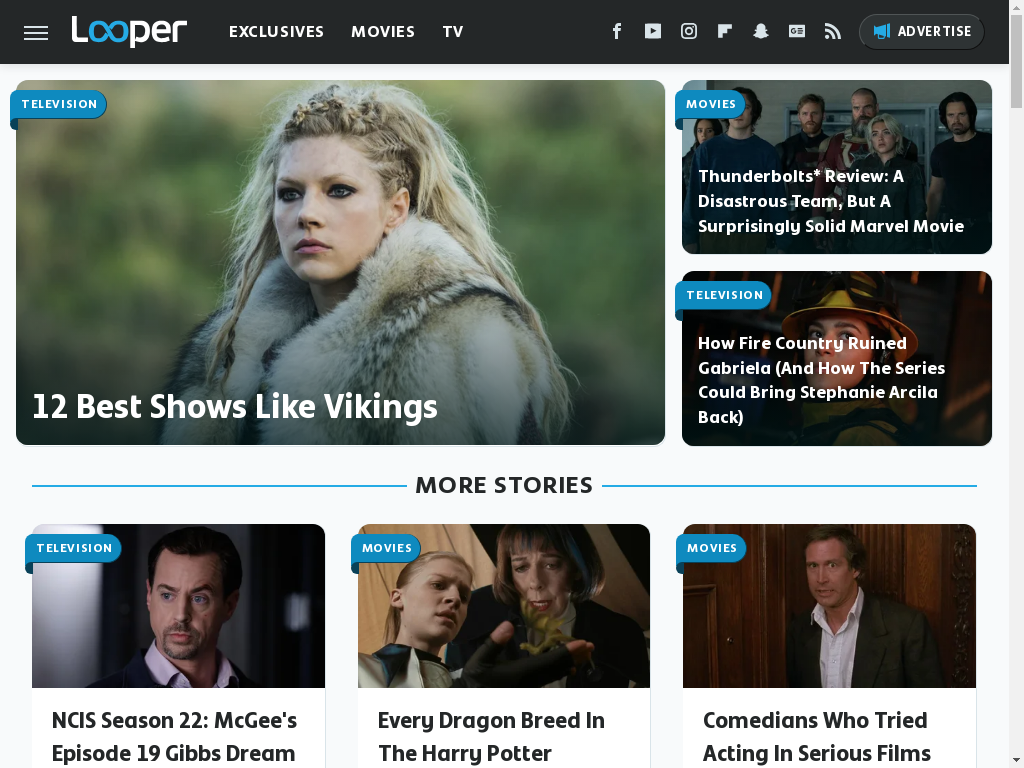1024x768 pixels.
Task: Open the TV menu item
Action: [x=453, y=32]
